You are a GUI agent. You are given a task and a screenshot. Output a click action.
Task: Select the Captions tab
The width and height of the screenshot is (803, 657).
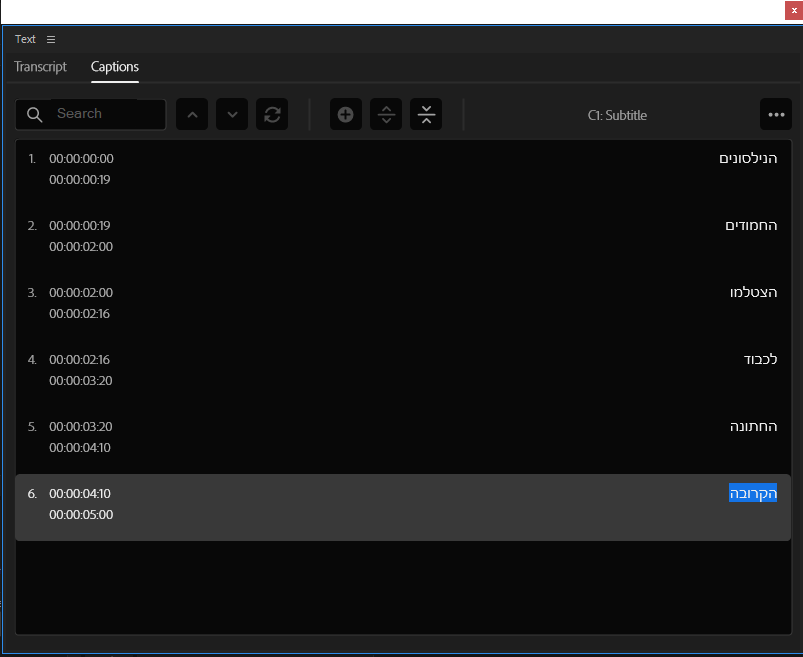click(114, 67)
